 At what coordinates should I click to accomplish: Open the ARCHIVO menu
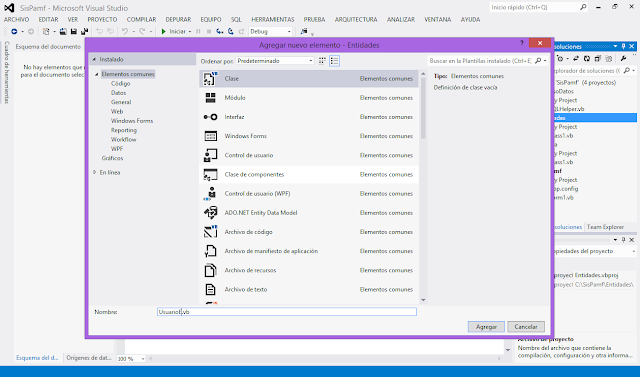(x=16, y=19)
